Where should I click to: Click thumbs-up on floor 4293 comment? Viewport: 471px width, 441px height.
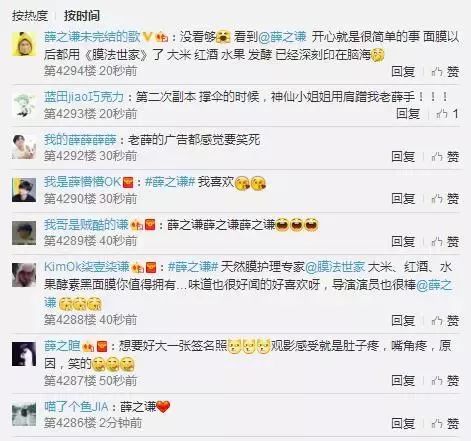[x=447, y=114]
